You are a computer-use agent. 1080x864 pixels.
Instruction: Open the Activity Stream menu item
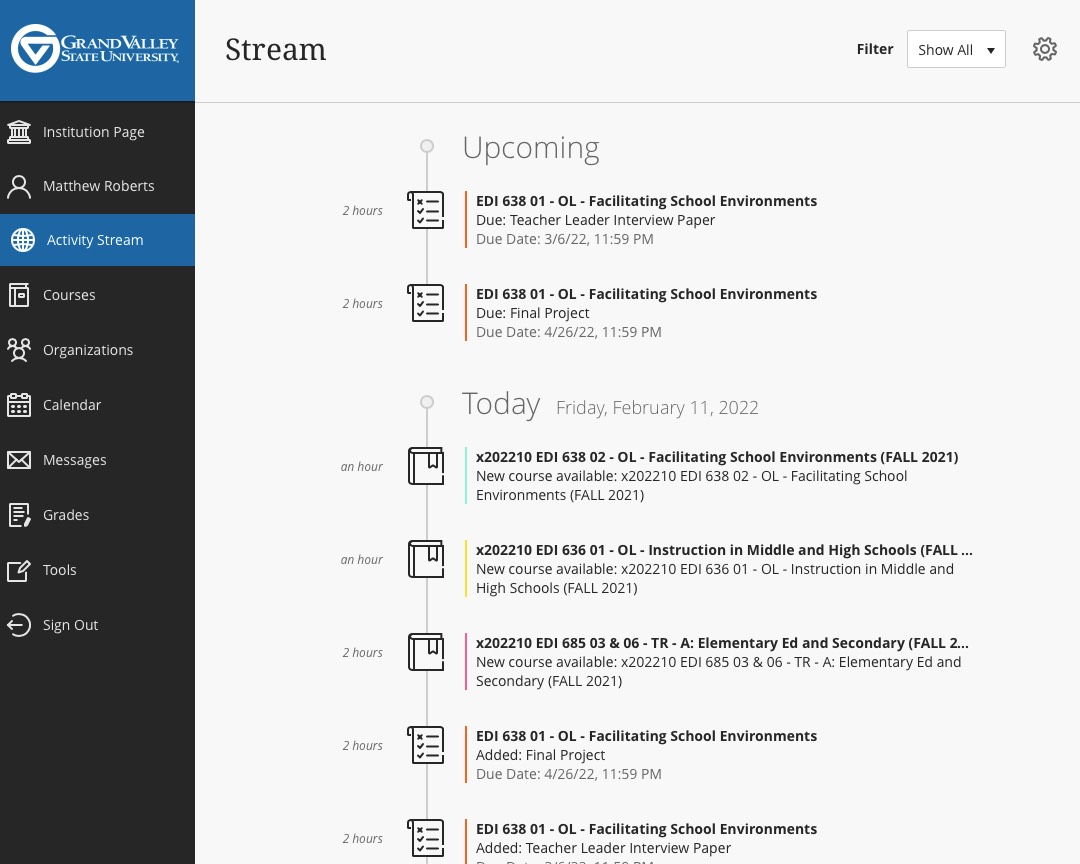[x=95, y=240]
